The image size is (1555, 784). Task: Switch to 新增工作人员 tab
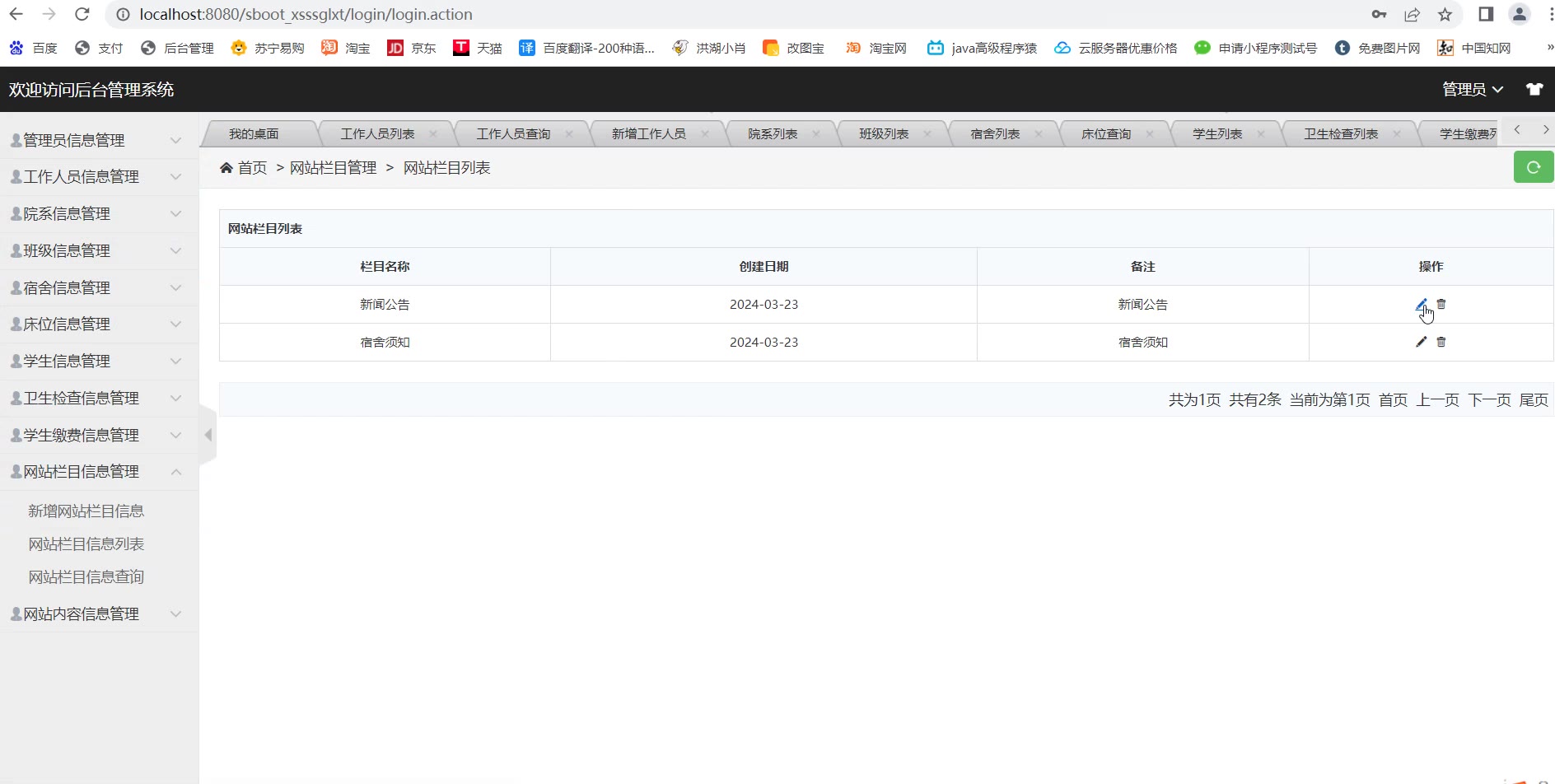pyautogui.click(x=648, y=133)
